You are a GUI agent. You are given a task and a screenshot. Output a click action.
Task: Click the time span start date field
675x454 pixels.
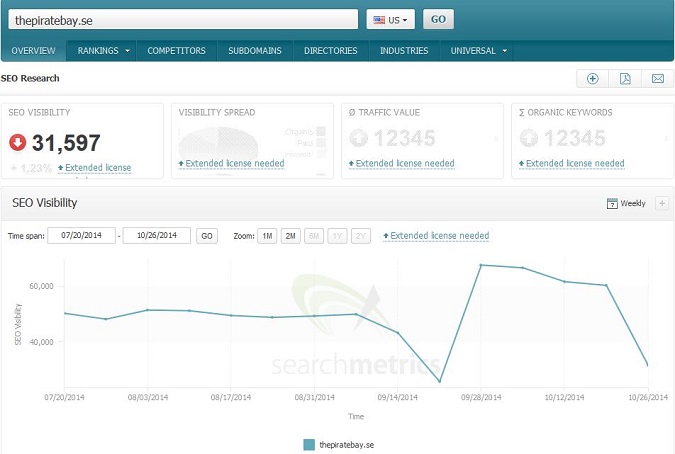81,236
